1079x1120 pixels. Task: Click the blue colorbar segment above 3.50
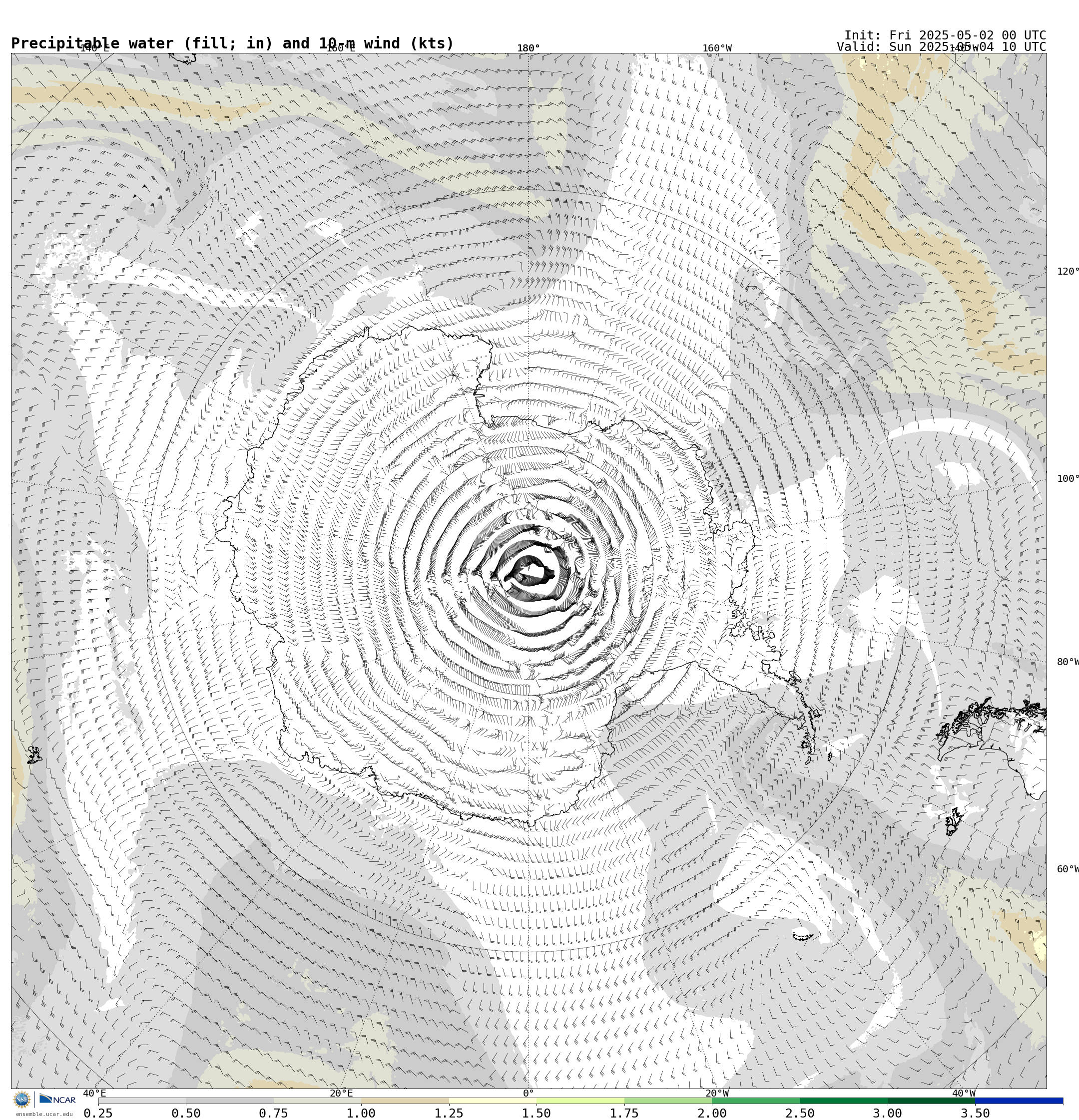point(1020,1101)
